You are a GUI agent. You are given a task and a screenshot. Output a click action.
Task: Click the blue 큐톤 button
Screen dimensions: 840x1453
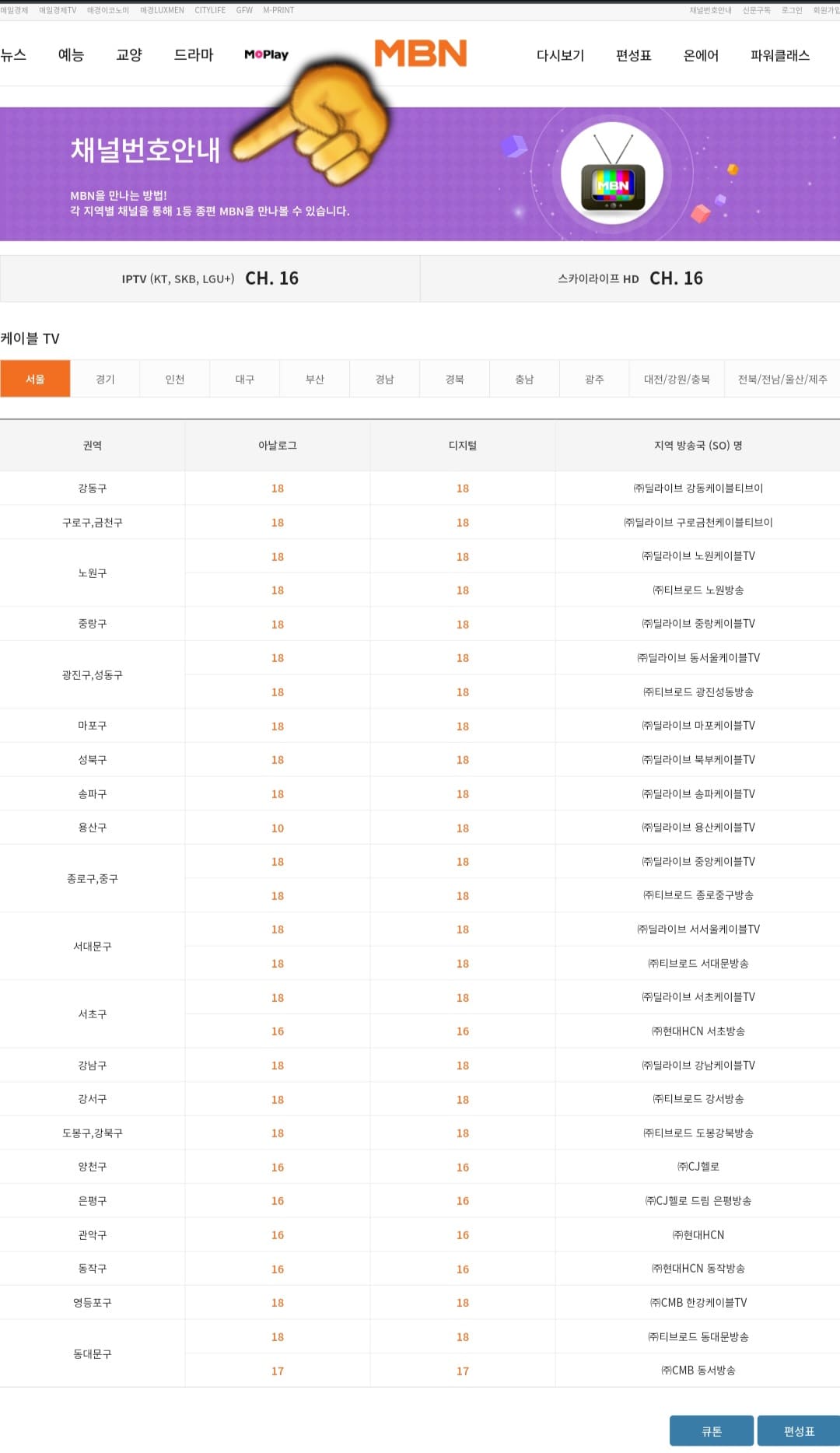tap(712, 1430)
